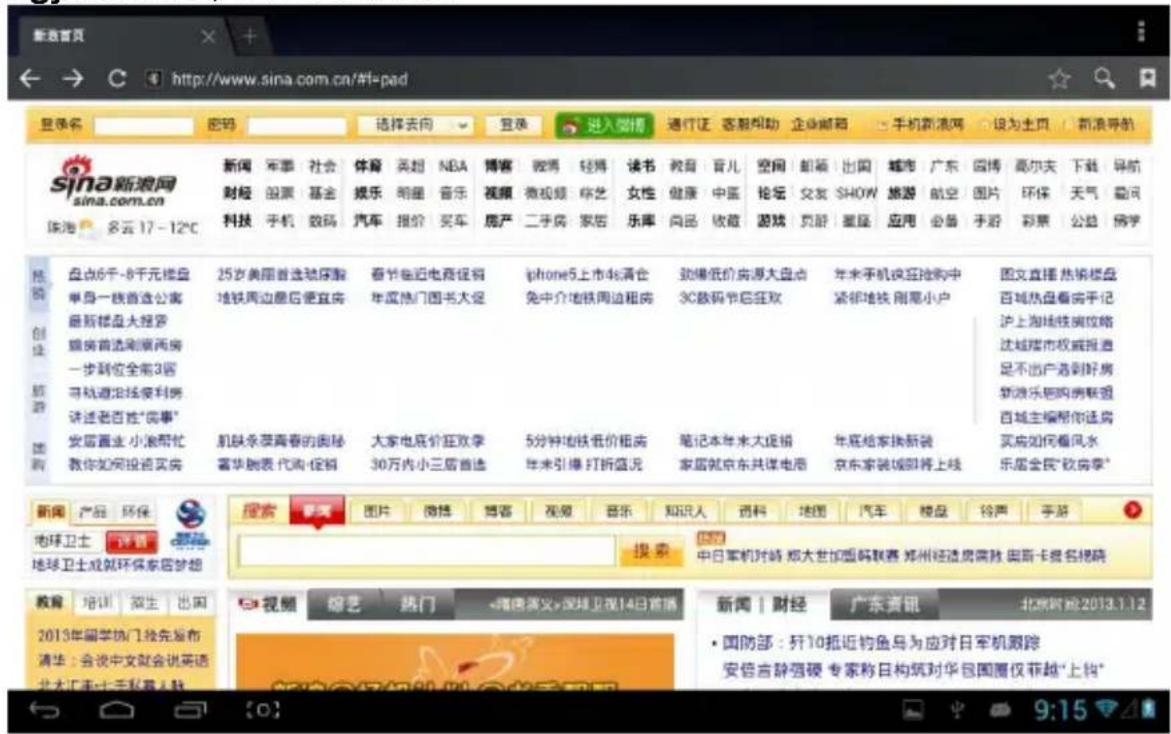
Task: Select the 微博 search tab
Action: pyautogui.click(x=438, y=511)
